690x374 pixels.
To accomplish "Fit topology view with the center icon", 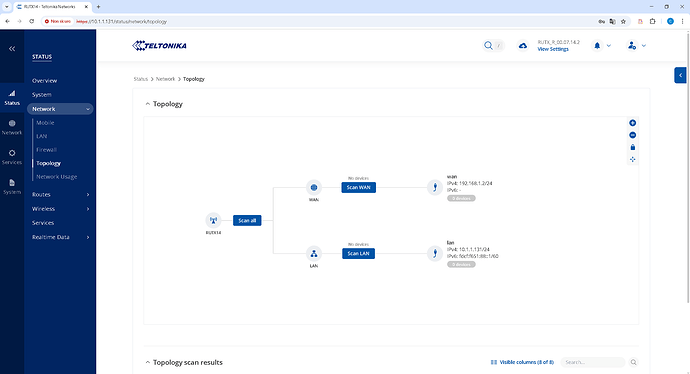I will (x=632, y=159).
